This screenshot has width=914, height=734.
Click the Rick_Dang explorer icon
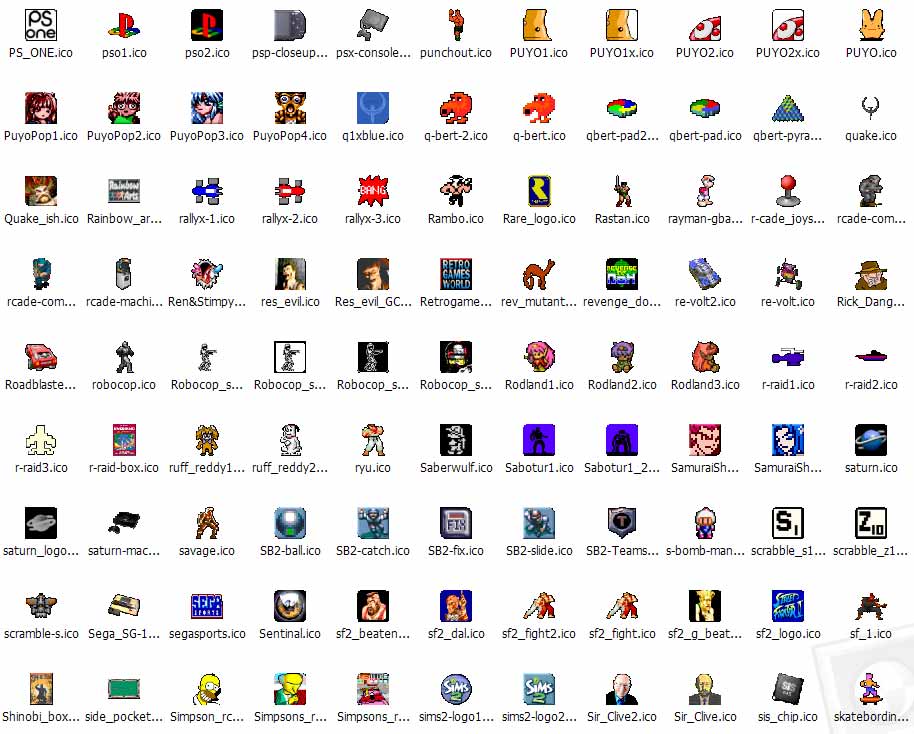(x=871, y=274)
